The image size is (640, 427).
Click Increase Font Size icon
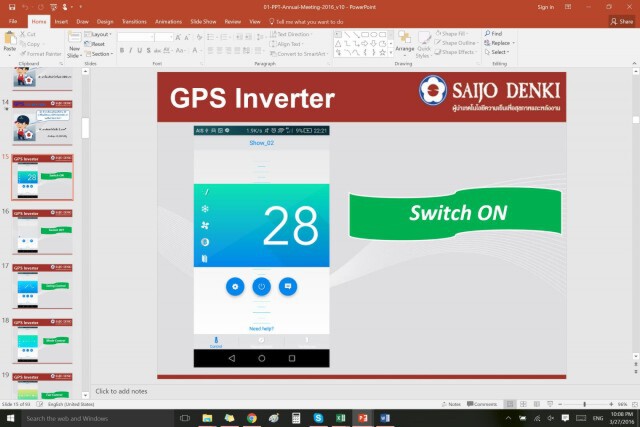pyautogui.click(x=178, y=38)
